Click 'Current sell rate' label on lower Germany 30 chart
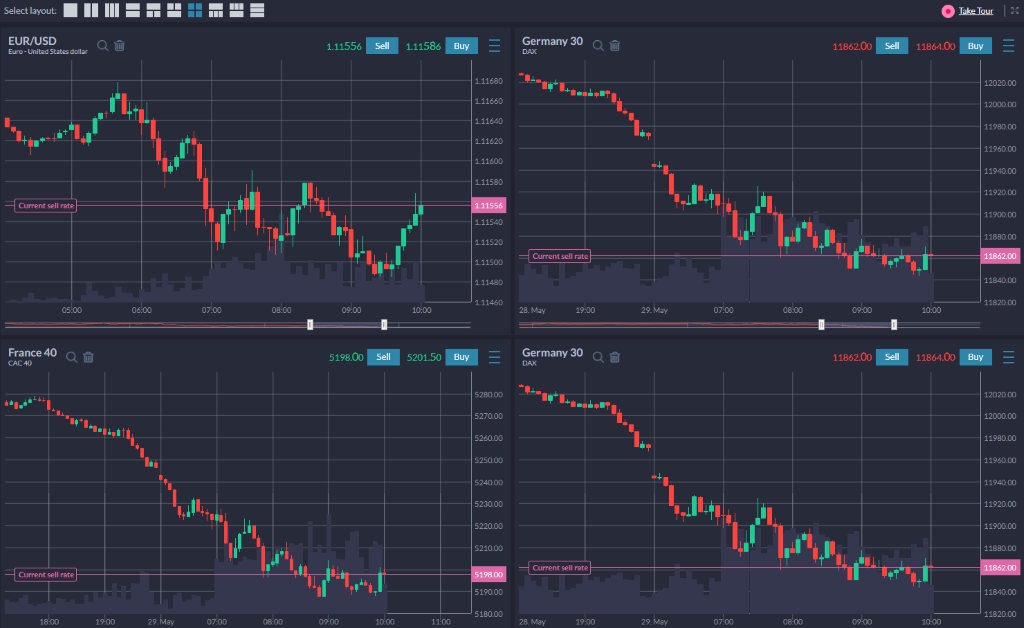The height and width of the screenshot is (628, 1024). pos(560,568)
